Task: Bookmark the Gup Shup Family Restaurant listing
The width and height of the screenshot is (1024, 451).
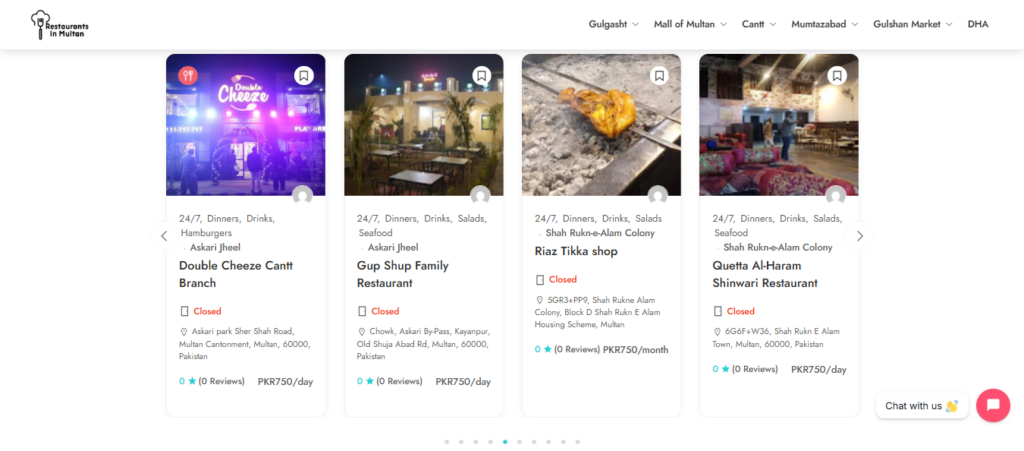Action: [x=481, y=75]
